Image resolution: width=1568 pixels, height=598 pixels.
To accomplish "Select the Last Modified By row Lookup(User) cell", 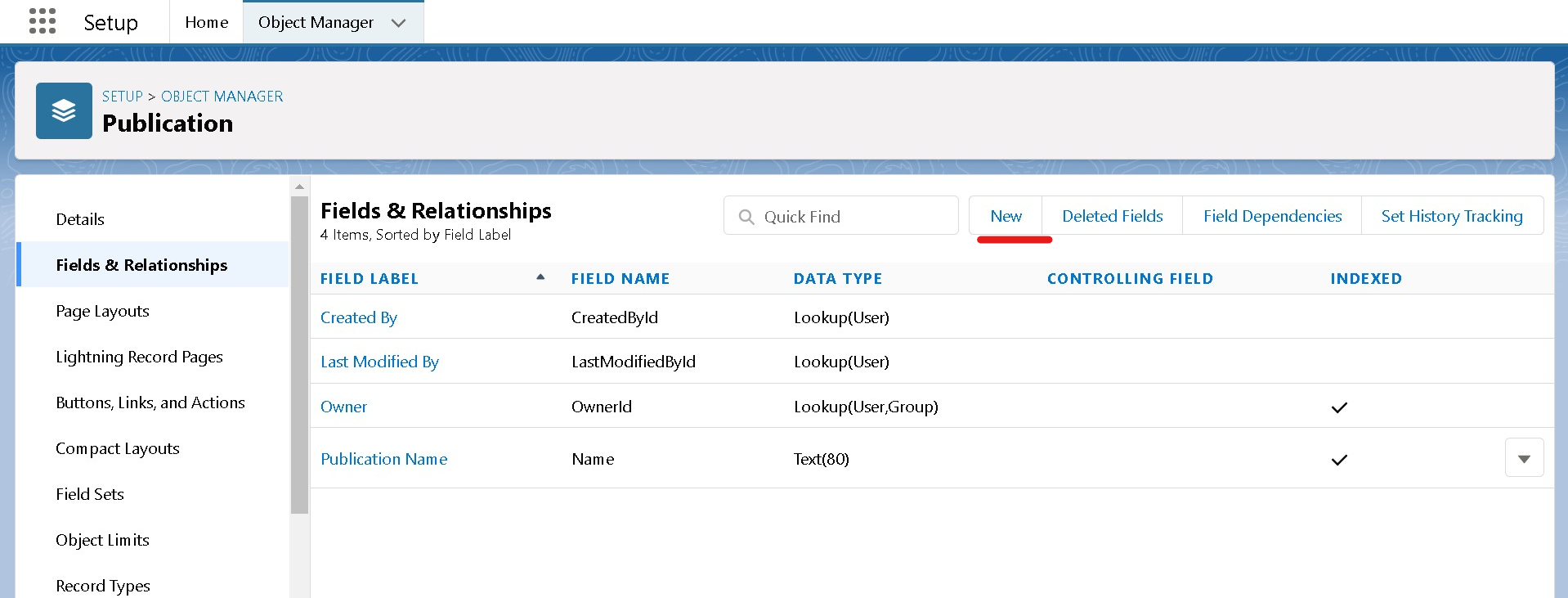I will (841, 362).
